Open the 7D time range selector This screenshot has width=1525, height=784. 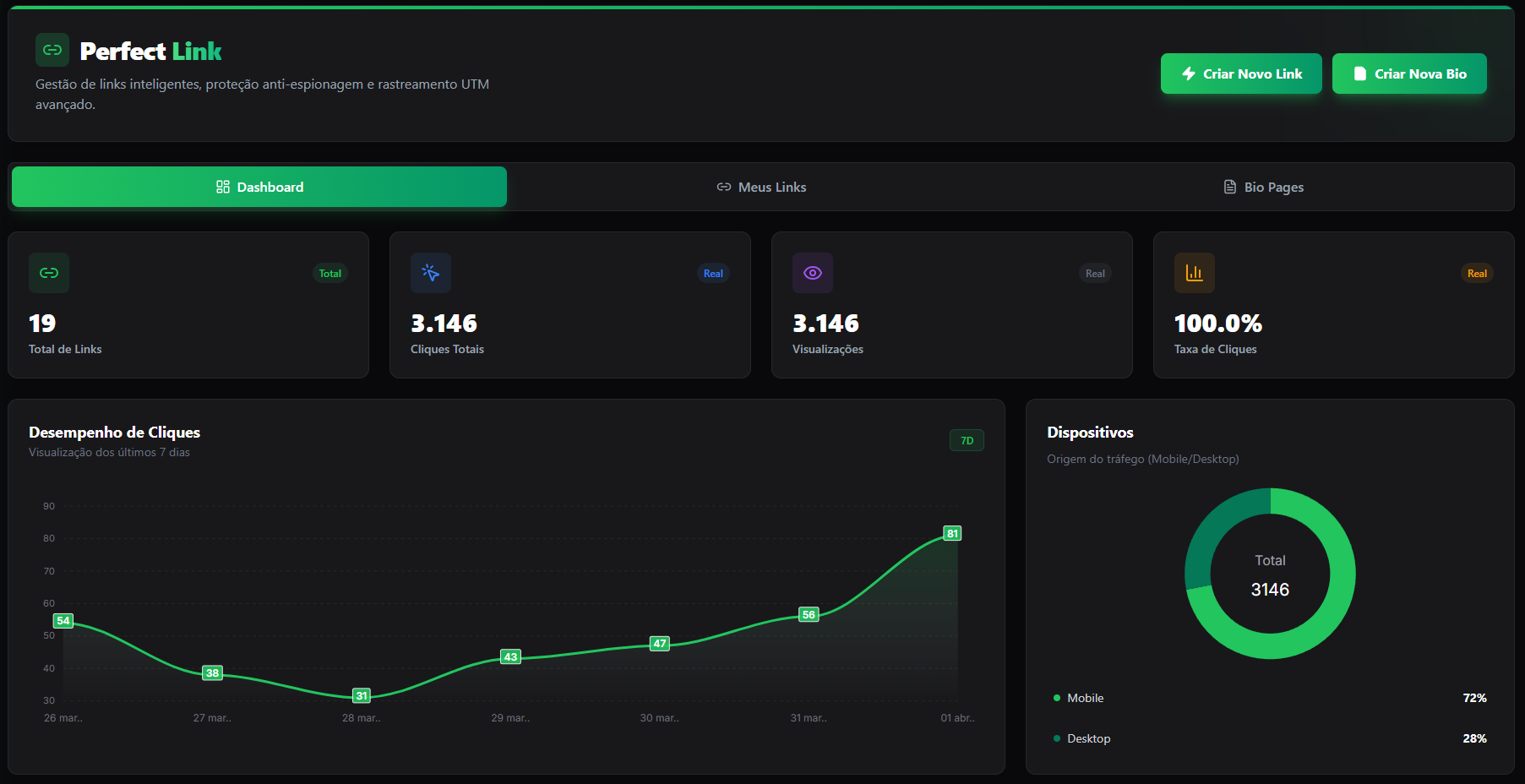point(966,440)
